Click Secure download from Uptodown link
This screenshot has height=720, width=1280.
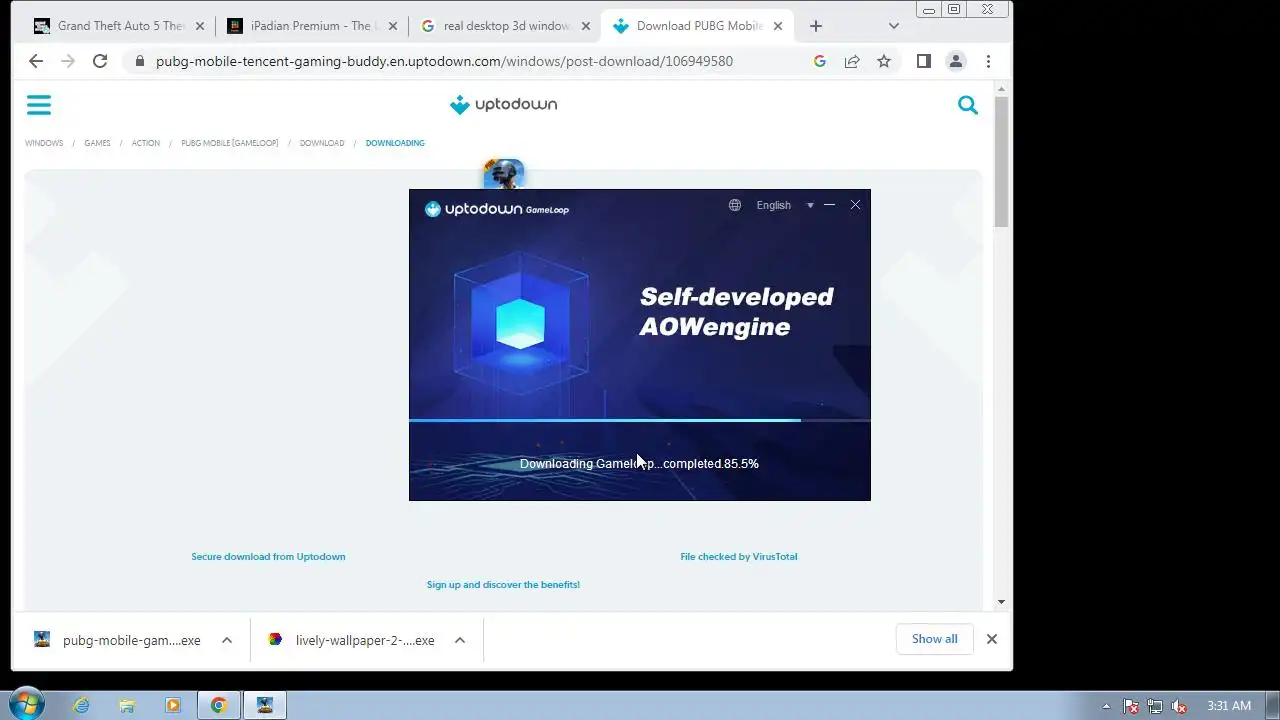(x=268, y=556)
